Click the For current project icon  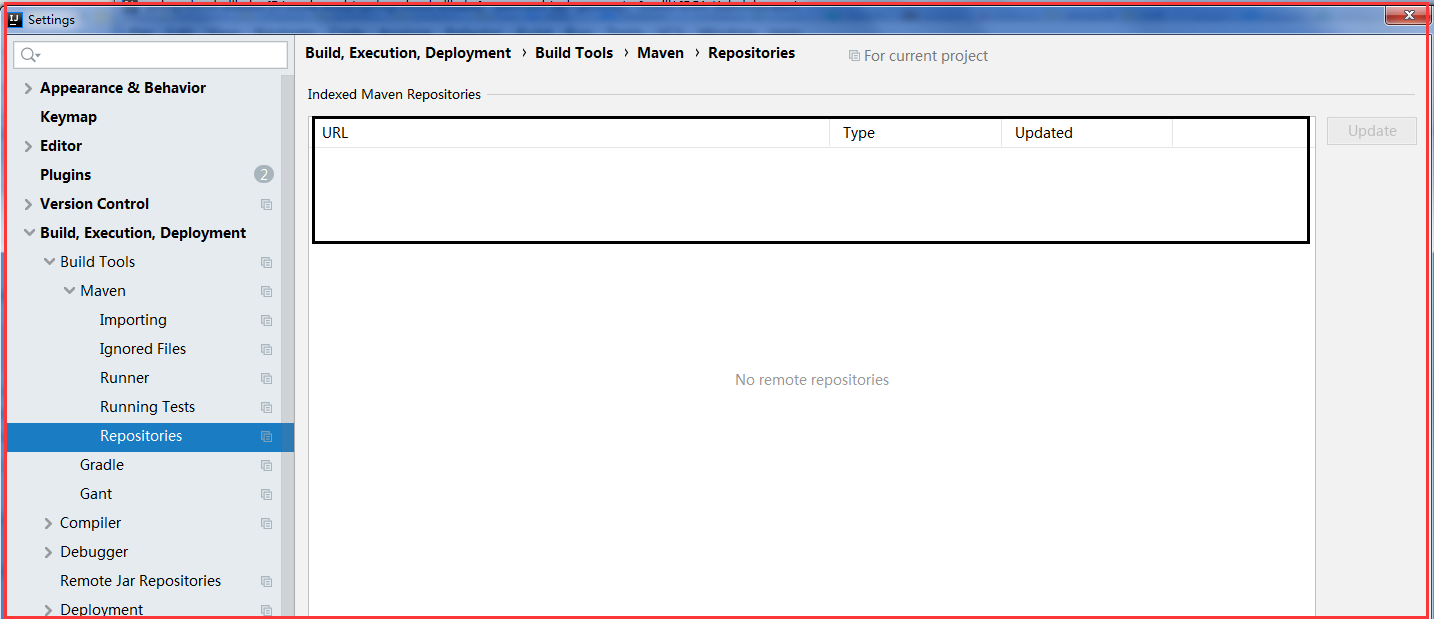854,56
